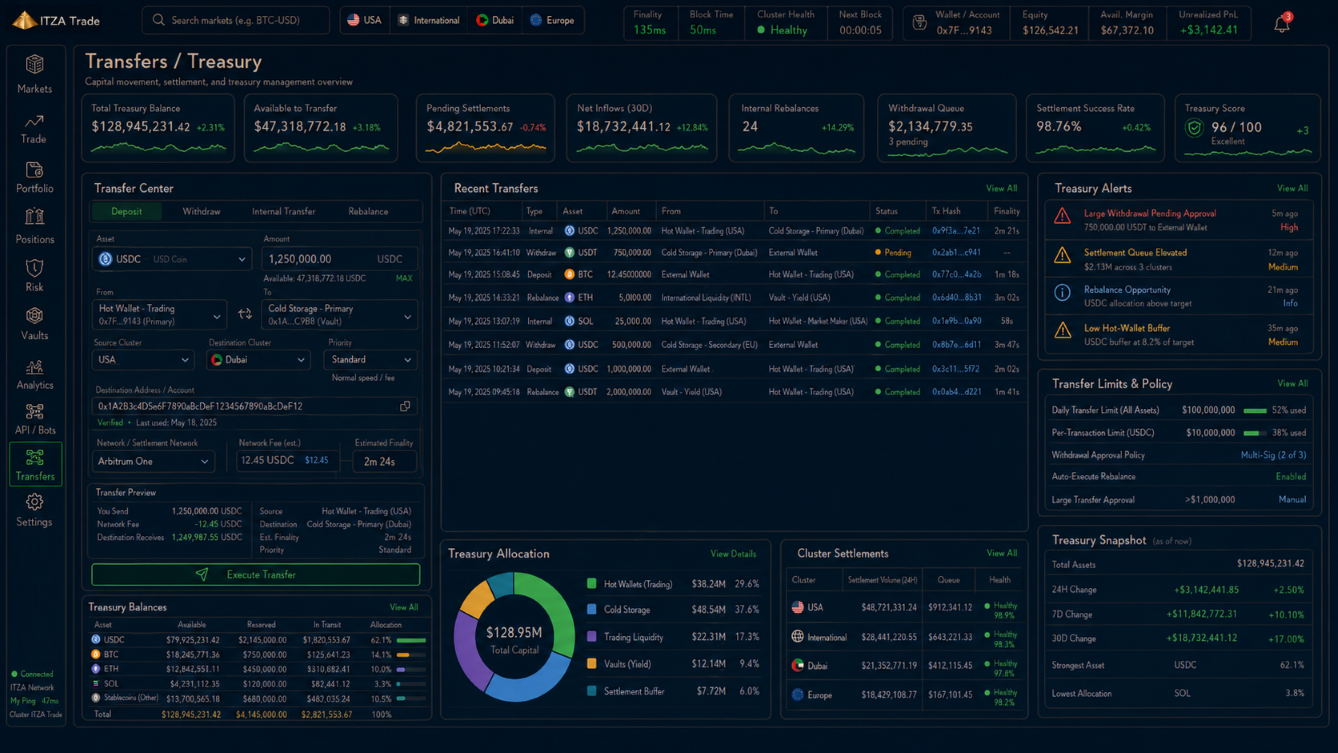The height and width of the screenshot is (753, 1338).
Task: Click the notifications bell icon
Action: (x=1281, y=23)
